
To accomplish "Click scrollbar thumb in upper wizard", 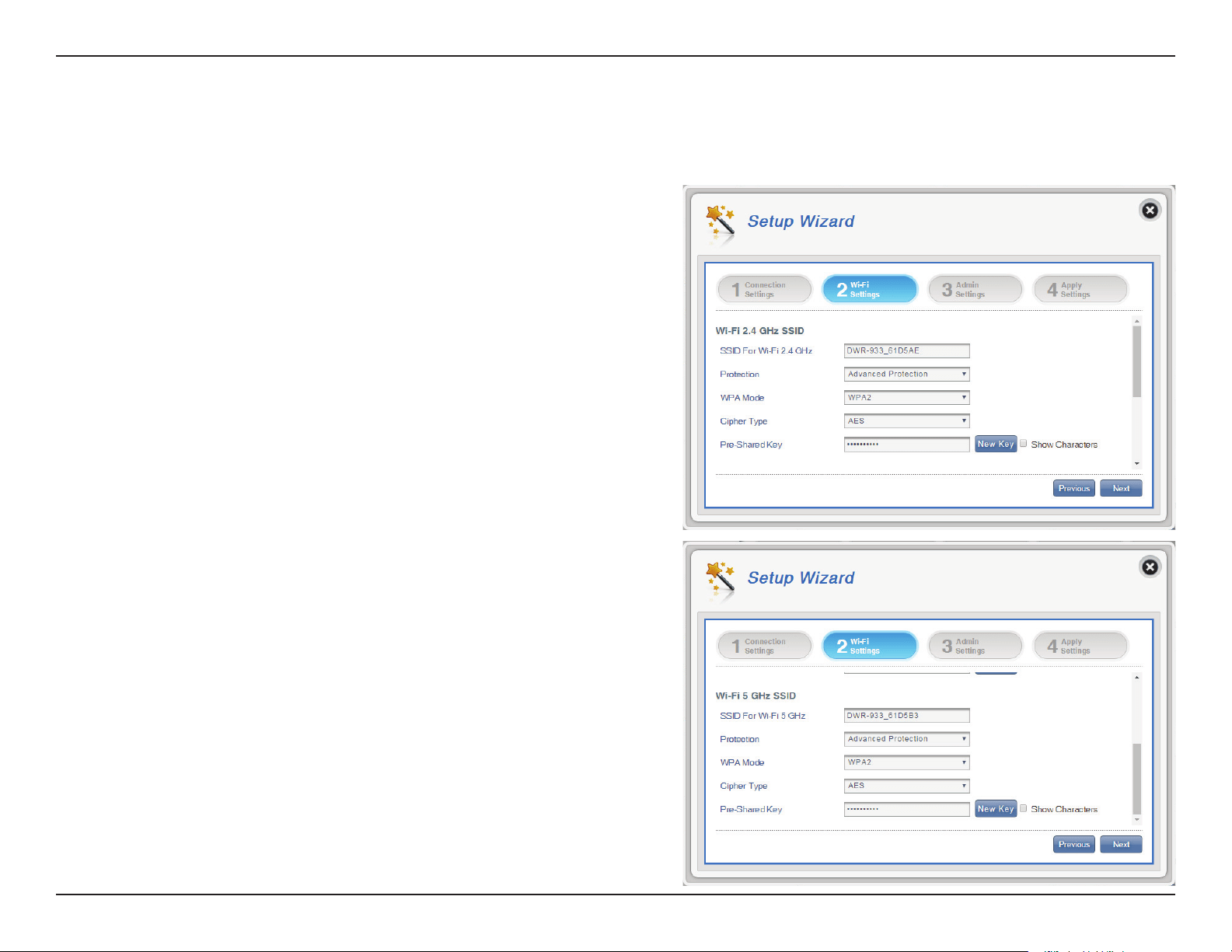I will tap(1136, 361).
